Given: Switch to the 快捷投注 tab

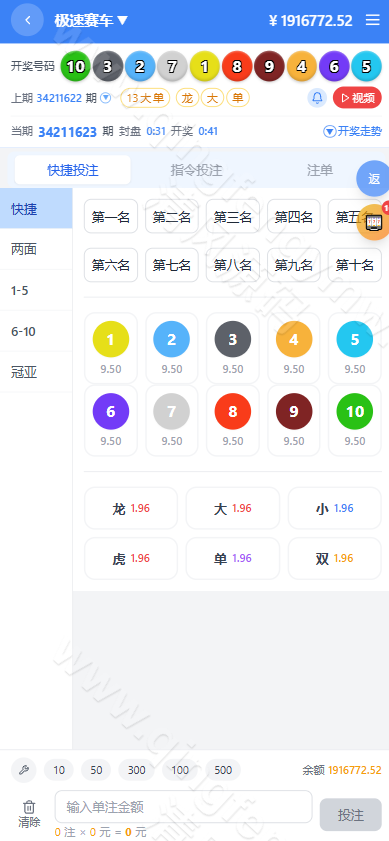Looking at the screenshot, I should pyautogui.click(x=72, y=170).
